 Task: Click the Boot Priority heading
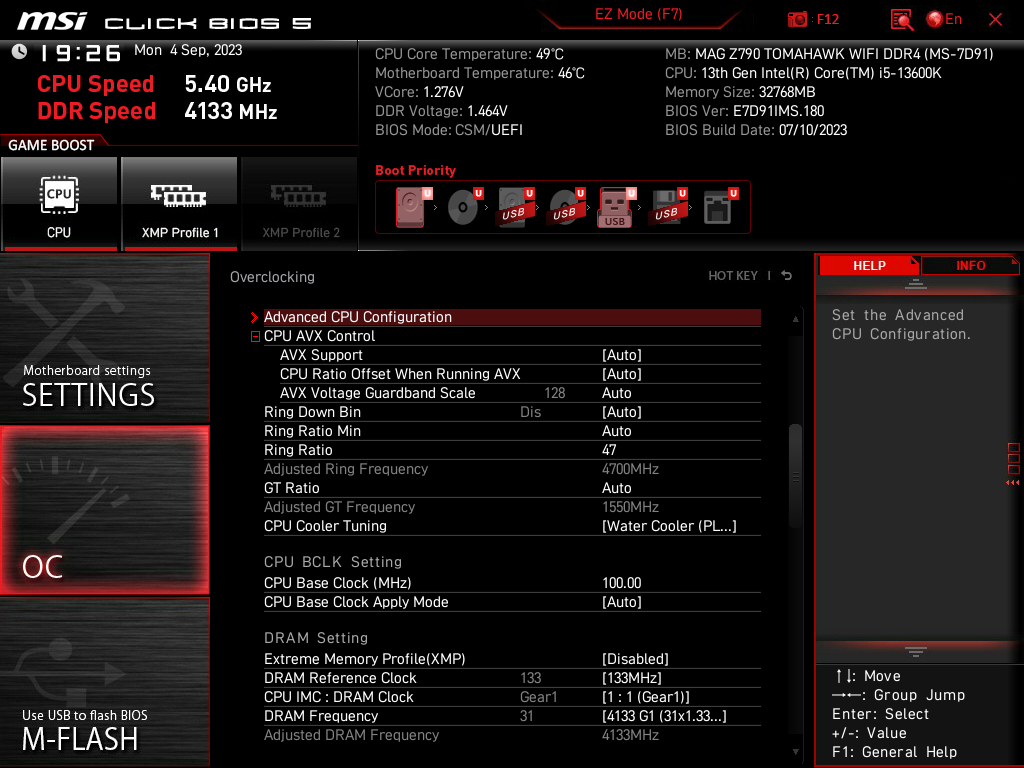pos(415,170)
